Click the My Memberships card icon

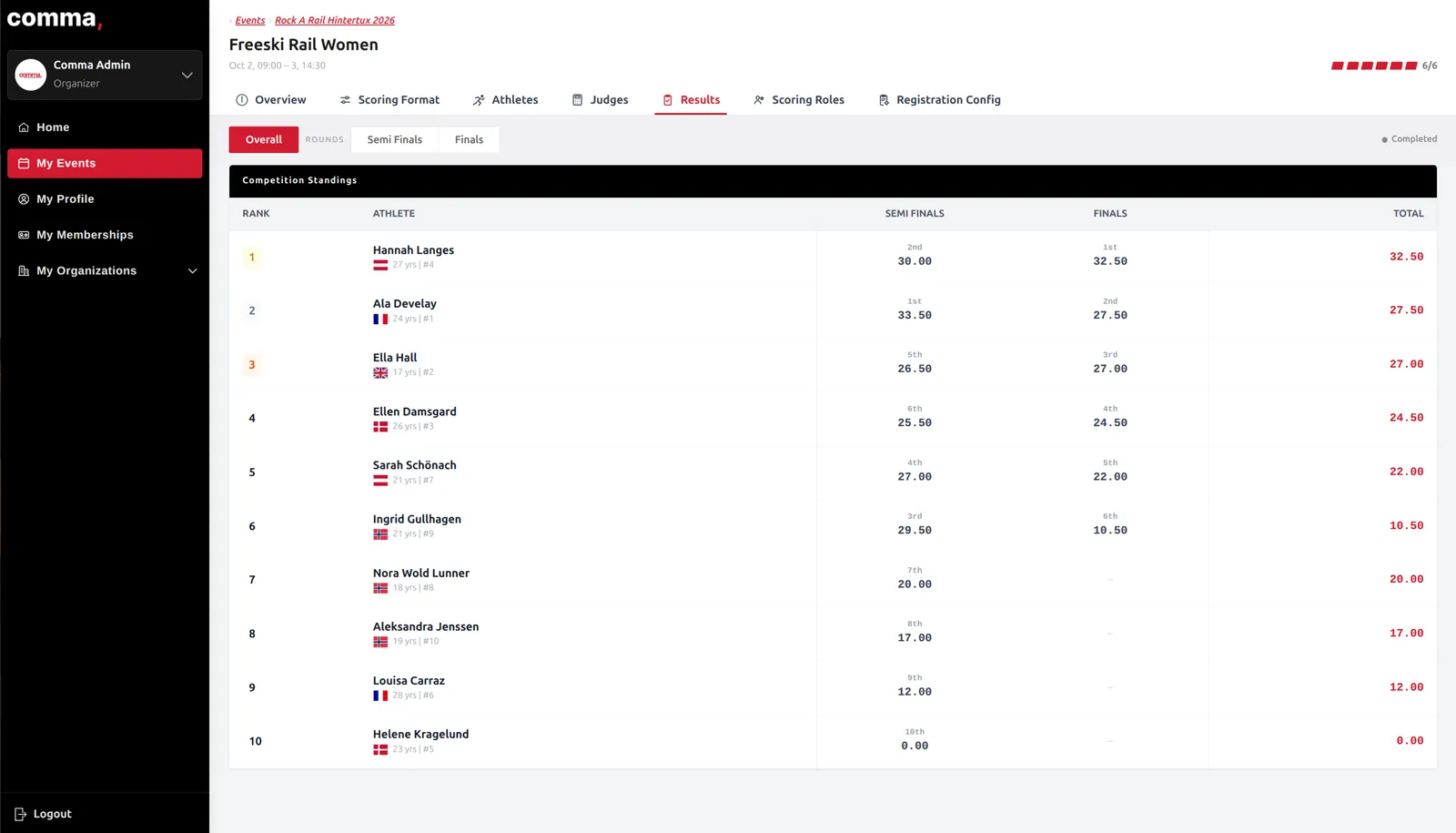click(24, 235)
